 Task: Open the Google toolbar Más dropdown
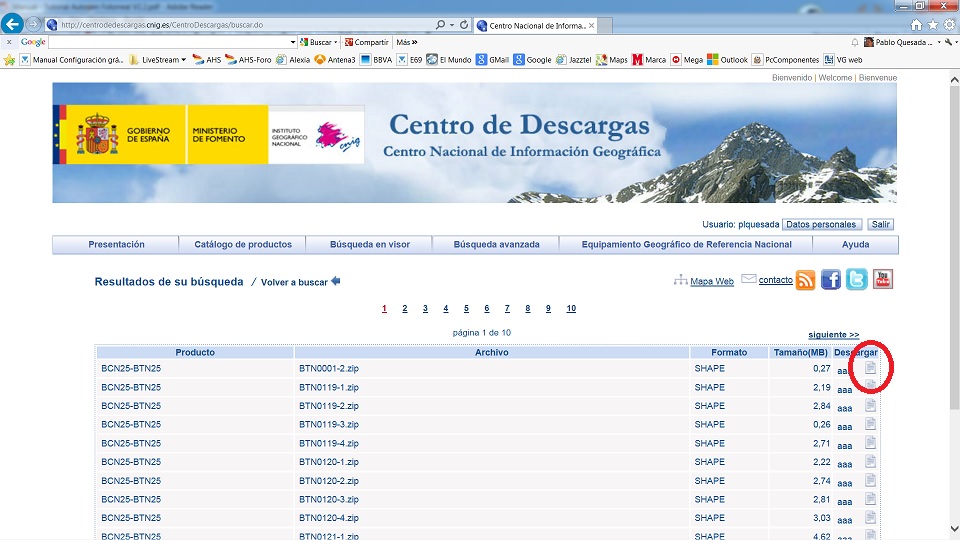click(x=406, y=42)
